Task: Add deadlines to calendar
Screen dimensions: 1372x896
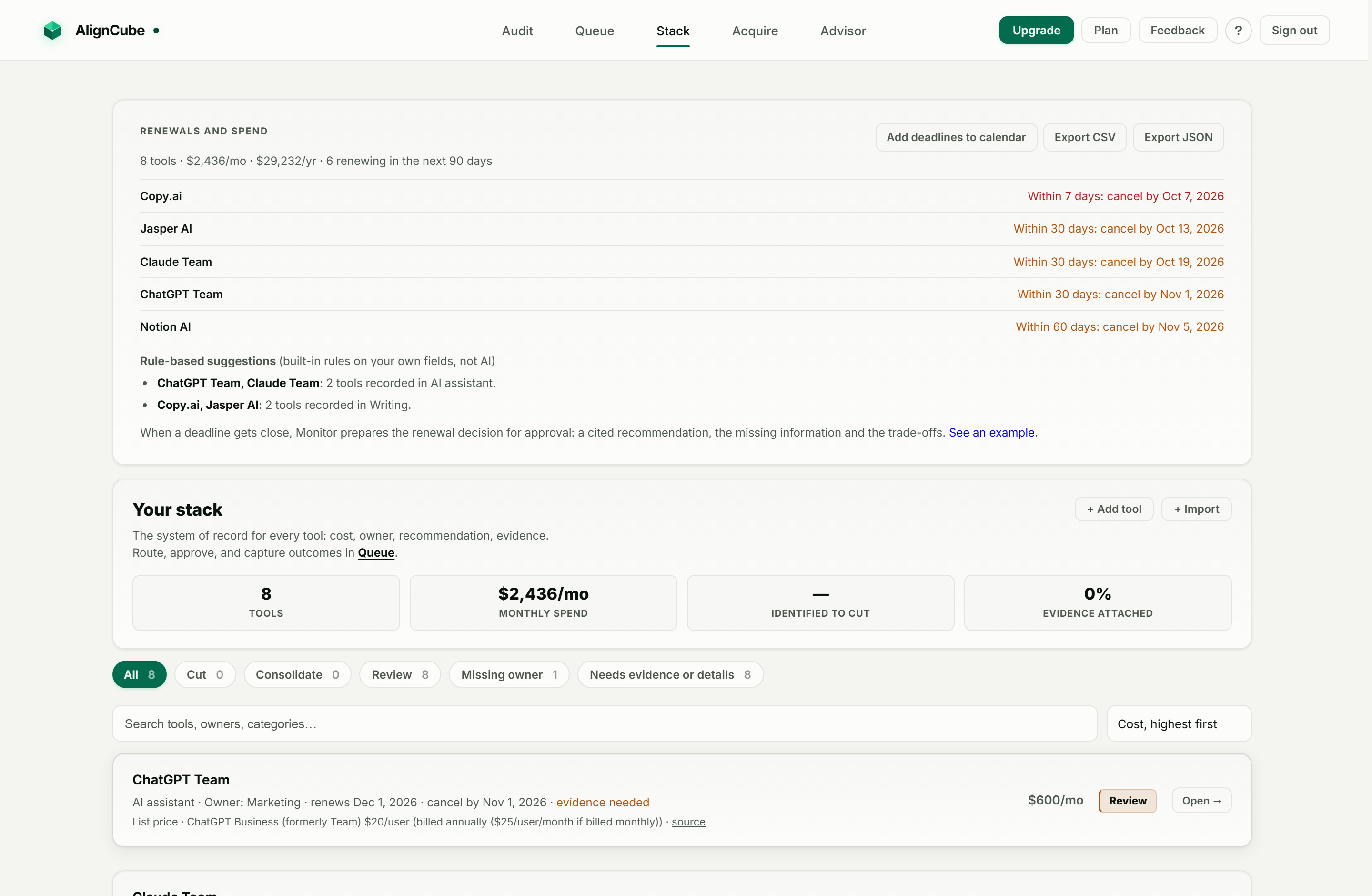Action: 956,137
